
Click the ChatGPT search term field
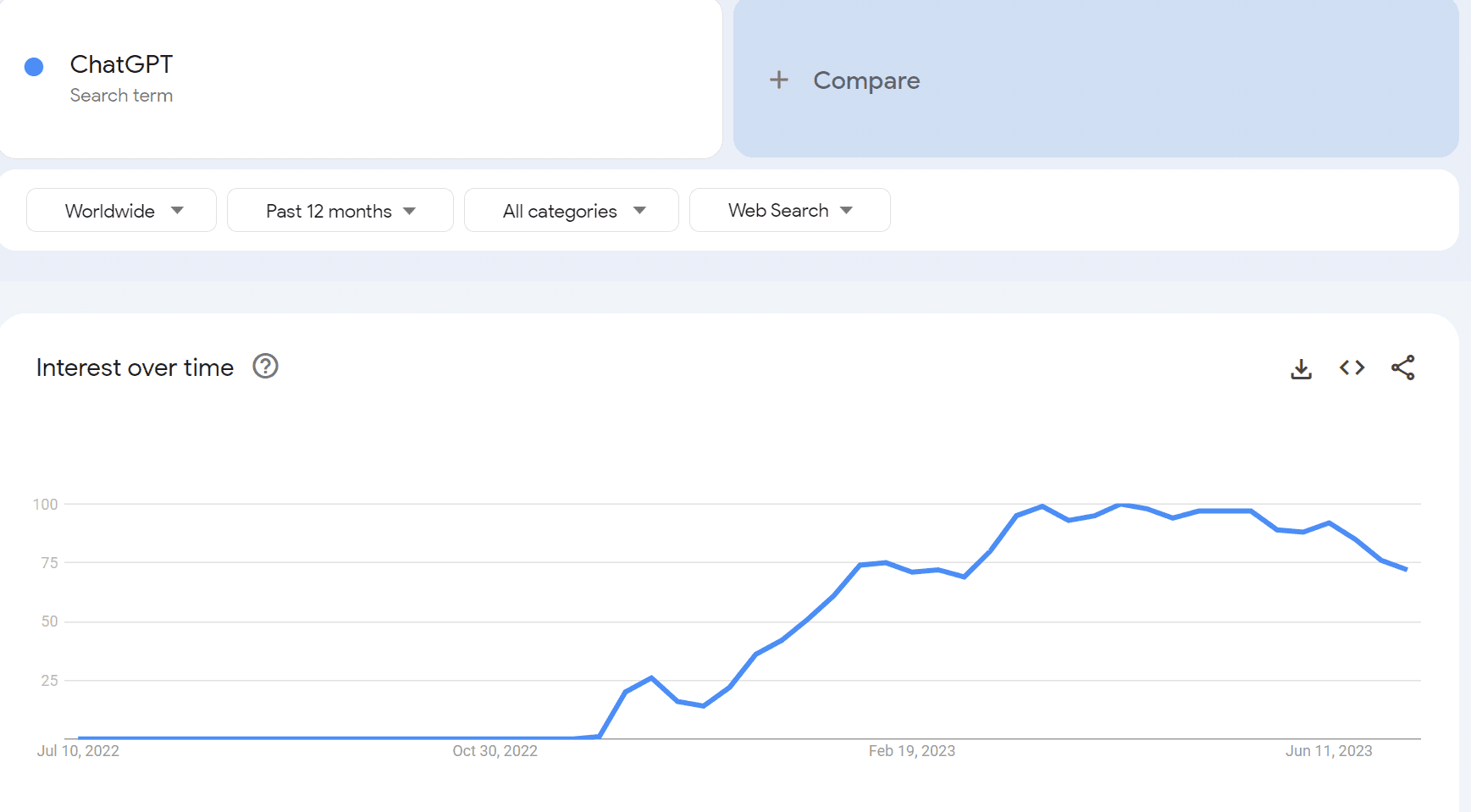tap(121, 64)
